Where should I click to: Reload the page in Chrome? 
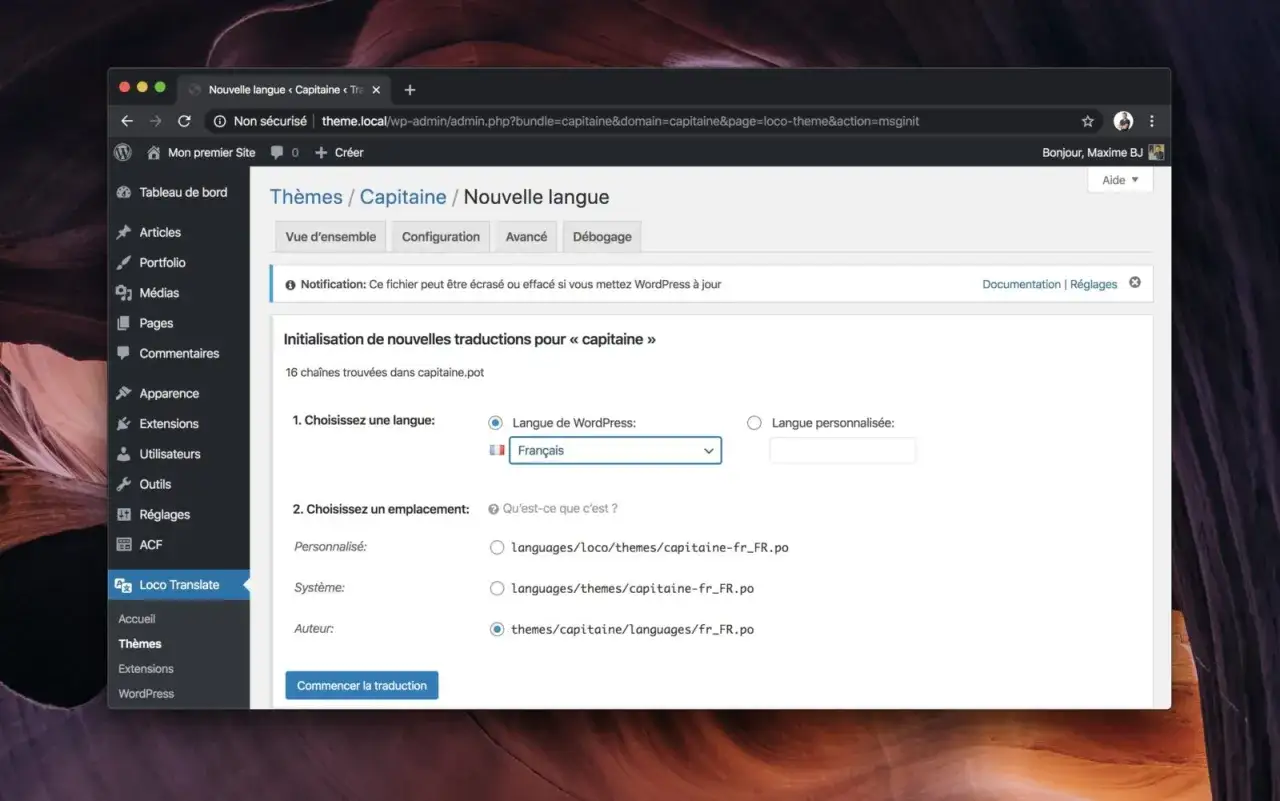[x=184, y=121]
